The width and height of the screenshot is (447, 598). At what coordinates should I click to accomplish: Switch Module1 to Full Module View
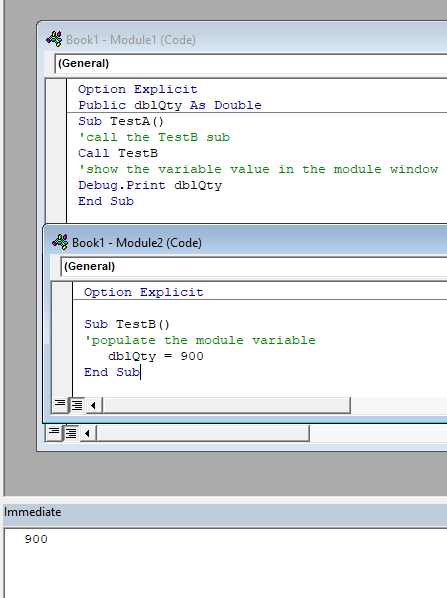(71, 433)
